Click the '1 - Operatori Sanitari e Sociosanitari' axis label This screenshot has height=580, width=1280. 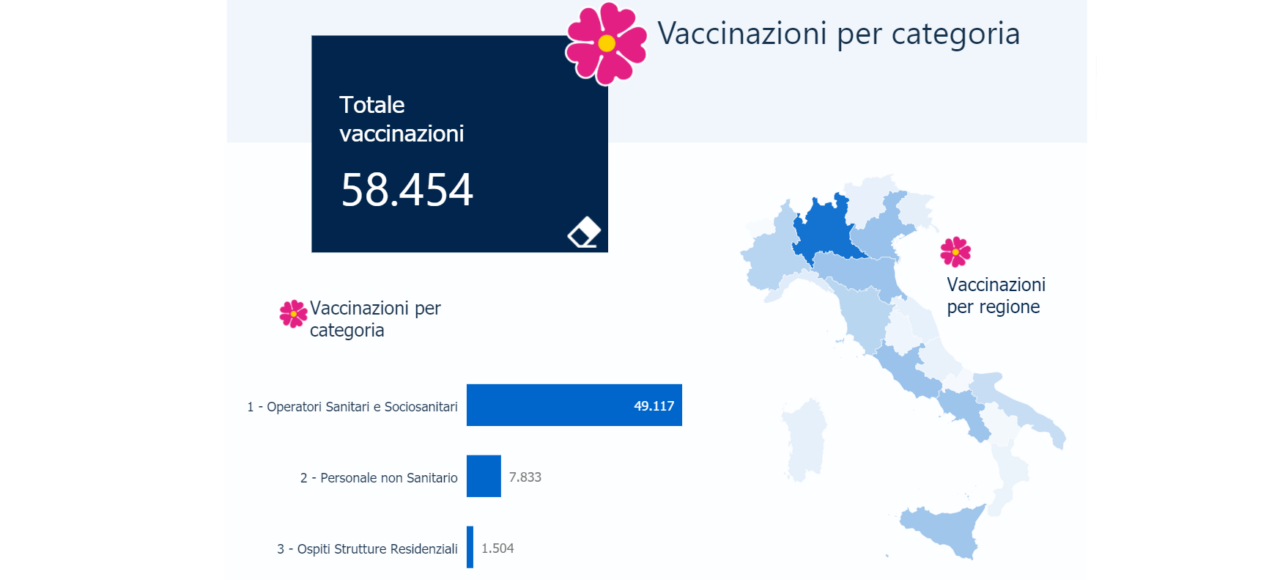click(x=353, y=407)
